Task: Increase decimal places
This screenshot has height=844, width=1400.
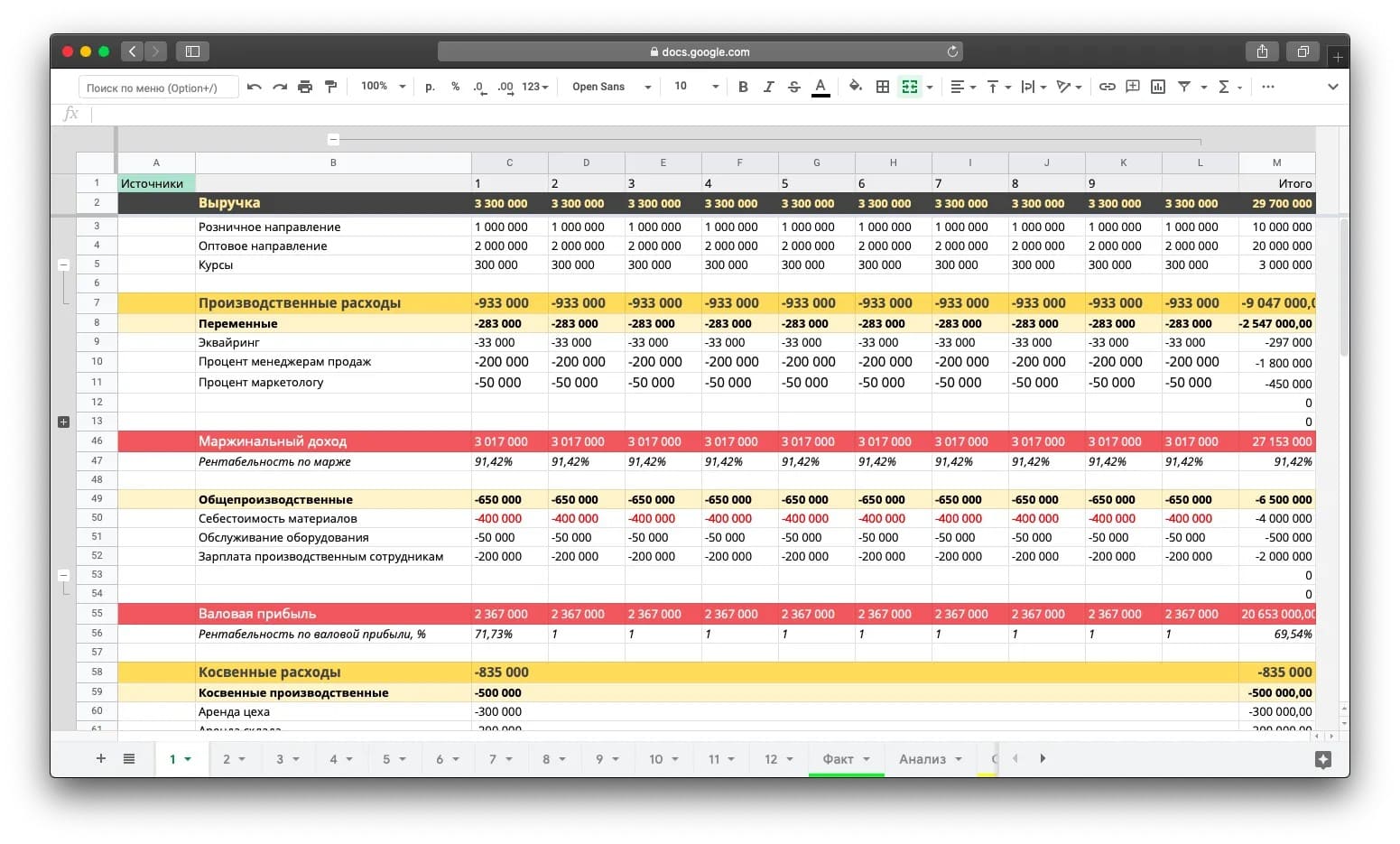Action: [505, 87]
